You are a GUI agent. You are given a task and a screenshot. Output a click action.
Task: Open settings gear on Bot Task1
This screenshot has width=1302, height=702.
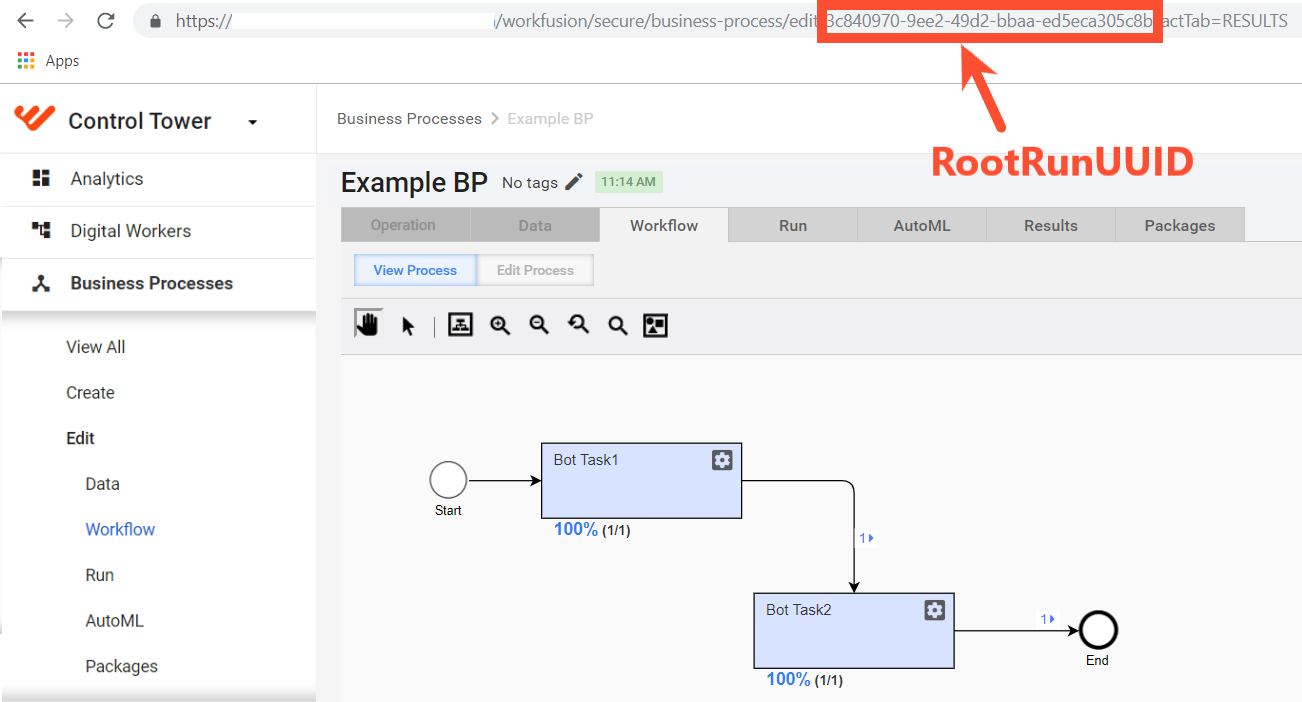pyautogui.click(x=722, y=460)
